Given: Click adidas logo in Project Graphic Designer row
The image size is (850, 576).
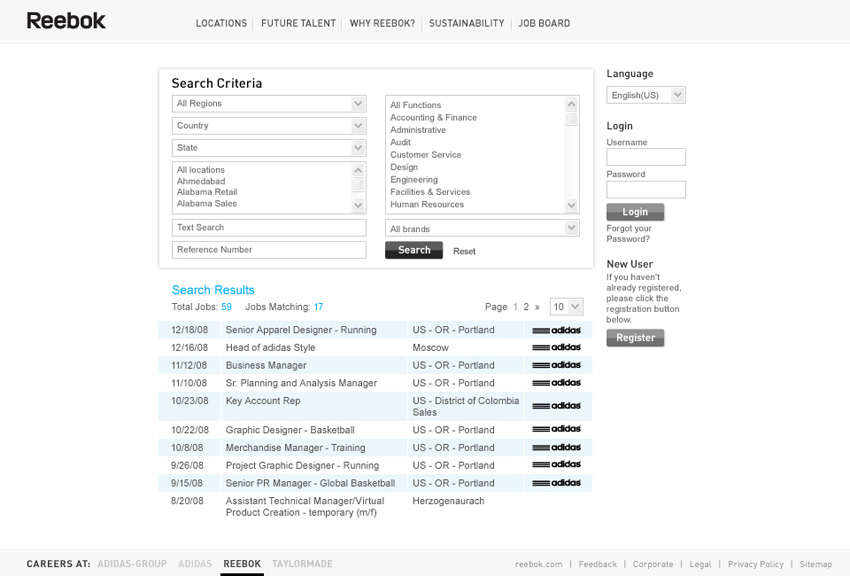Looking at the screenshot, I should 556,464.
